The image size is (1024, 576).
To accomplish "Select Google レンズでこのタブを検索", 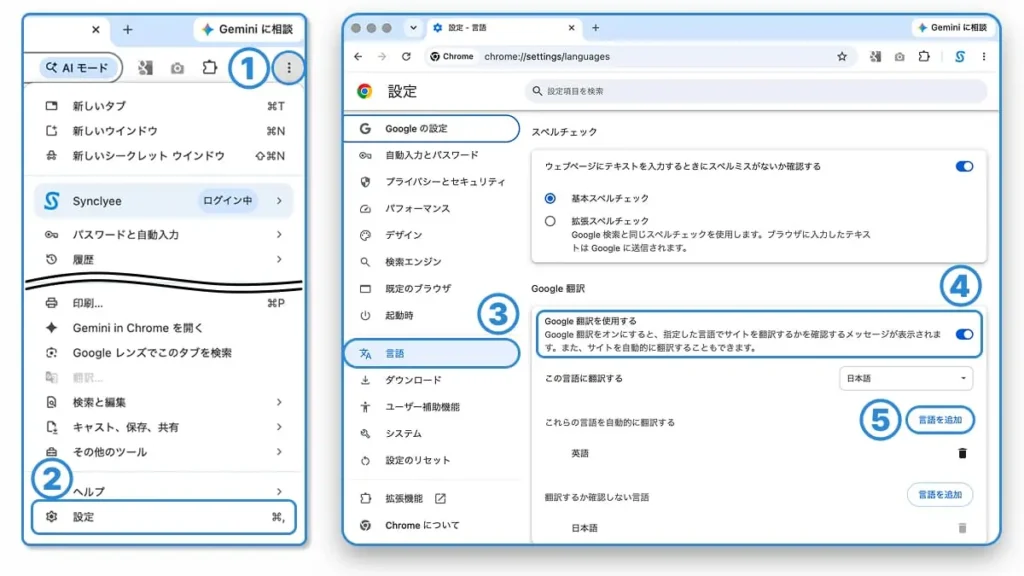I will point(165,353).
